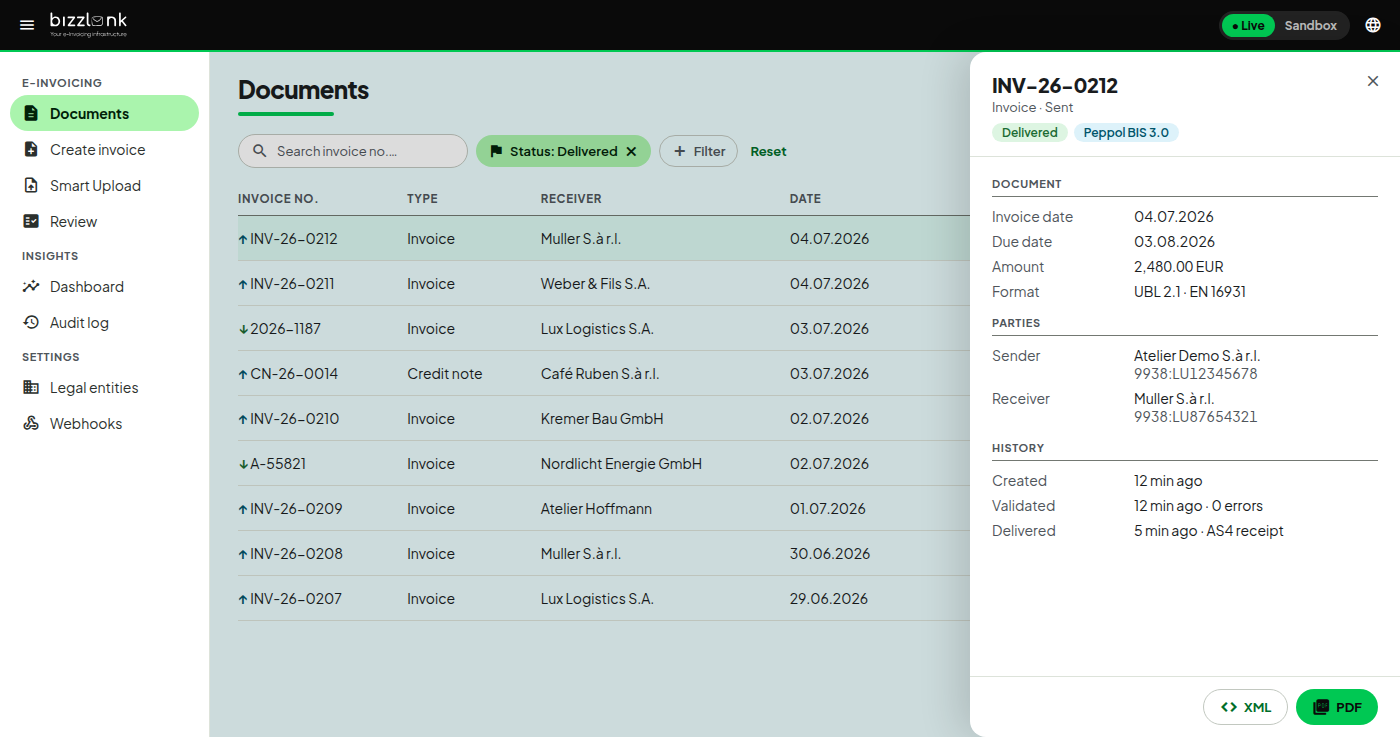Open the hamburger navigation menu

(27, 25)
